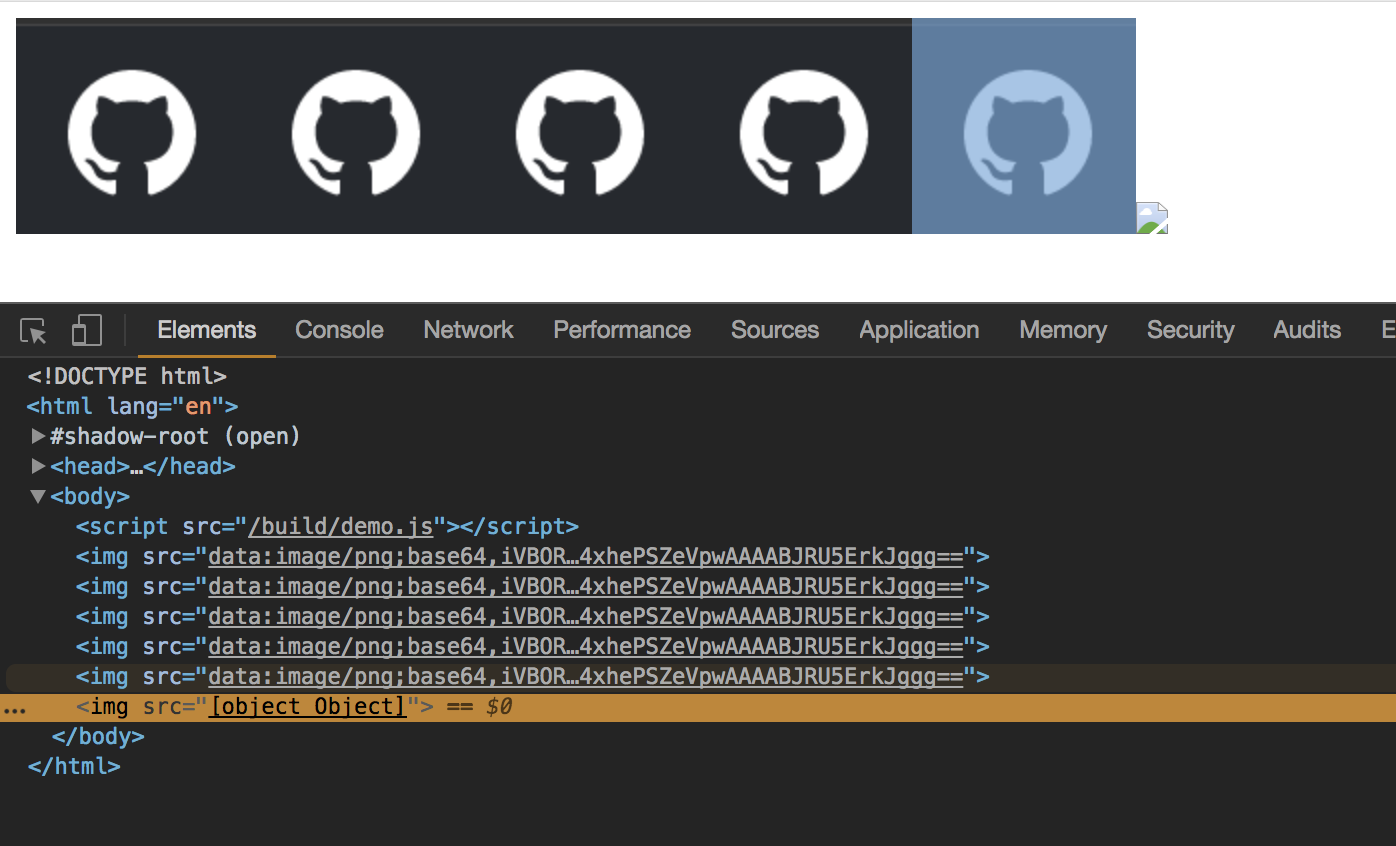Click the [object Object] src link
This screenshot has height=846, width=1396.
307,706
